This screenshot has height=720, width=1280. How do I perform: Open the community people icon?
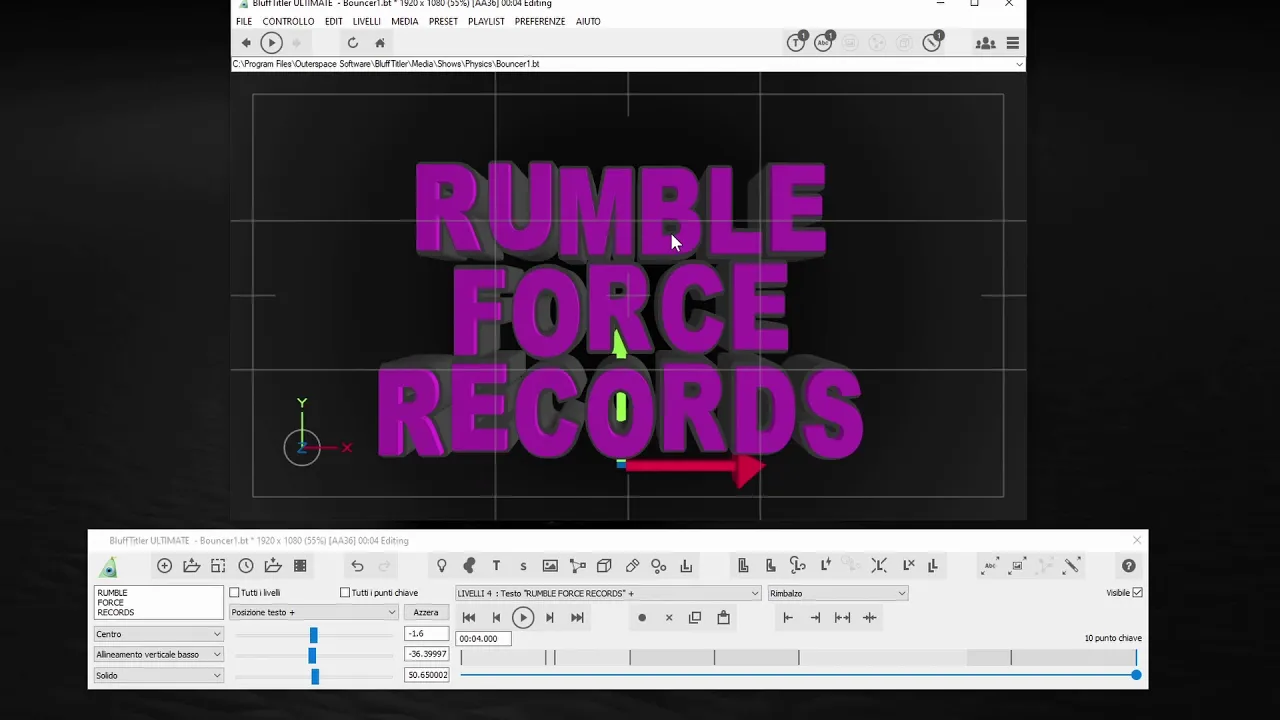pyautogui.click(x=985, y=43)
